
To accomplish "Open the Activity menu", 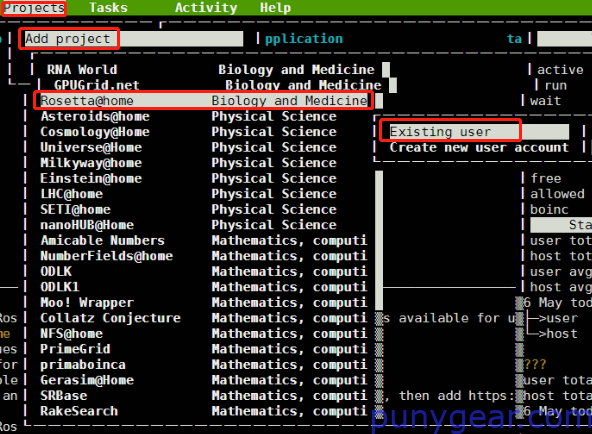I will (x=206, y=8).
